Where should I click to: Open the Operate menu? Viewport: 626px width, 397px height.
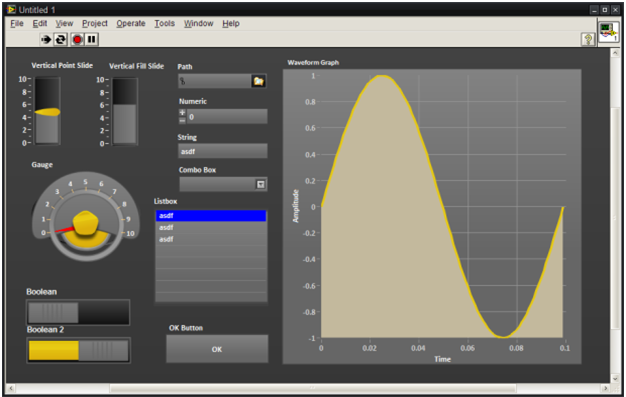tap(131, 24)
